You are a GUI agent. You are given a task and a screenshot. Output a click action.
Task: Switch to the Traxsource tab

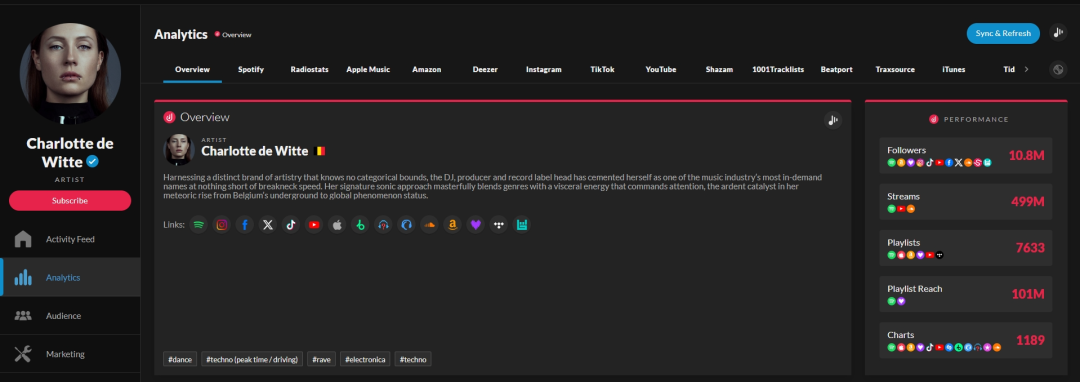[895, 70]
